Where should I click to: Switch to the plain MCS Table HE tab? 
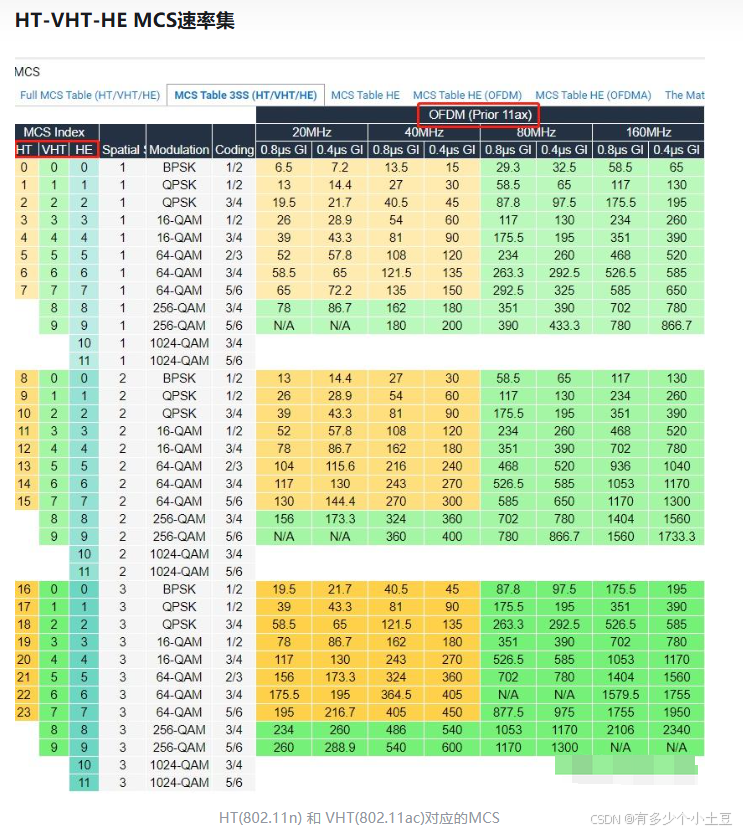tap(365, 95)
